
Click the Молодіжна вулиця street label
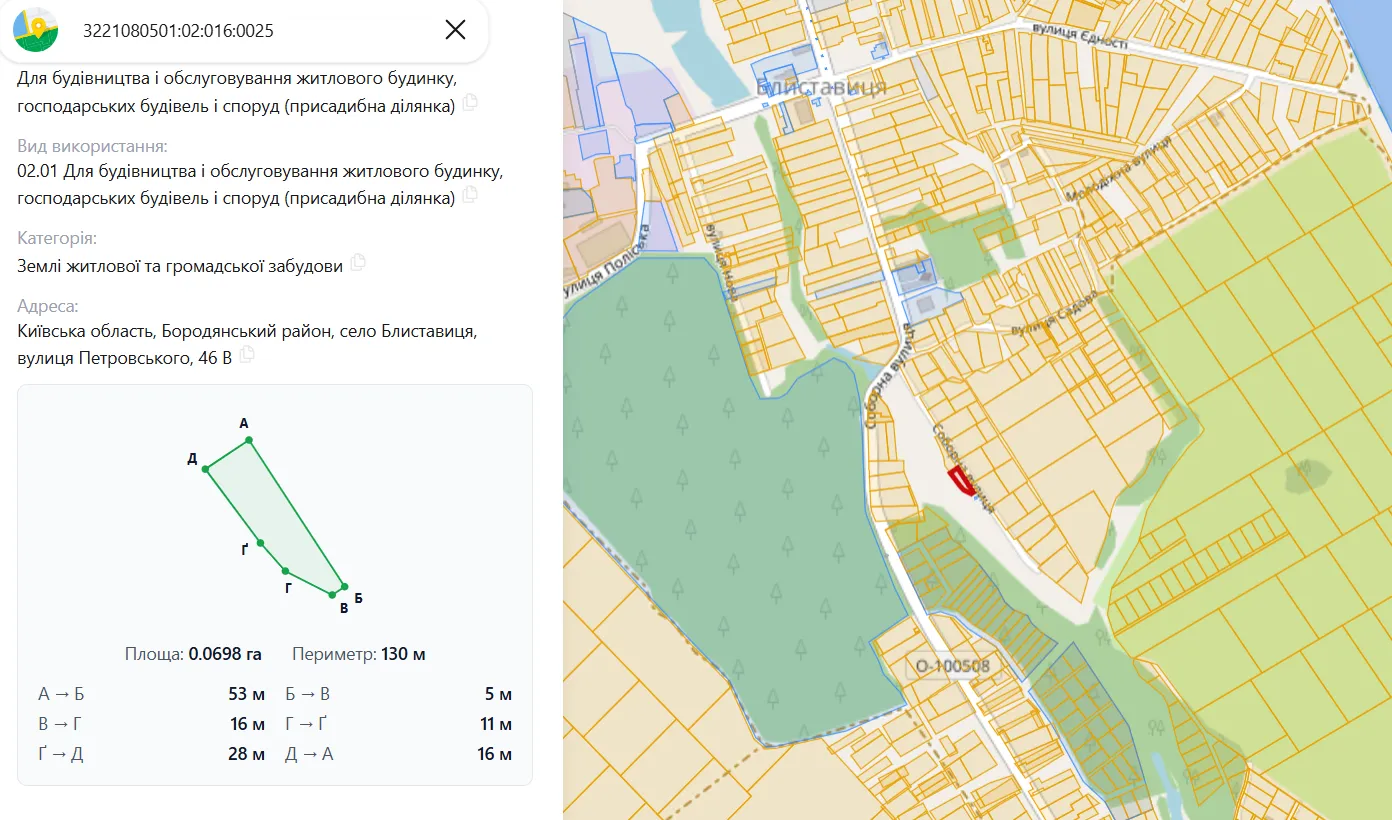tap(1118, 169)
